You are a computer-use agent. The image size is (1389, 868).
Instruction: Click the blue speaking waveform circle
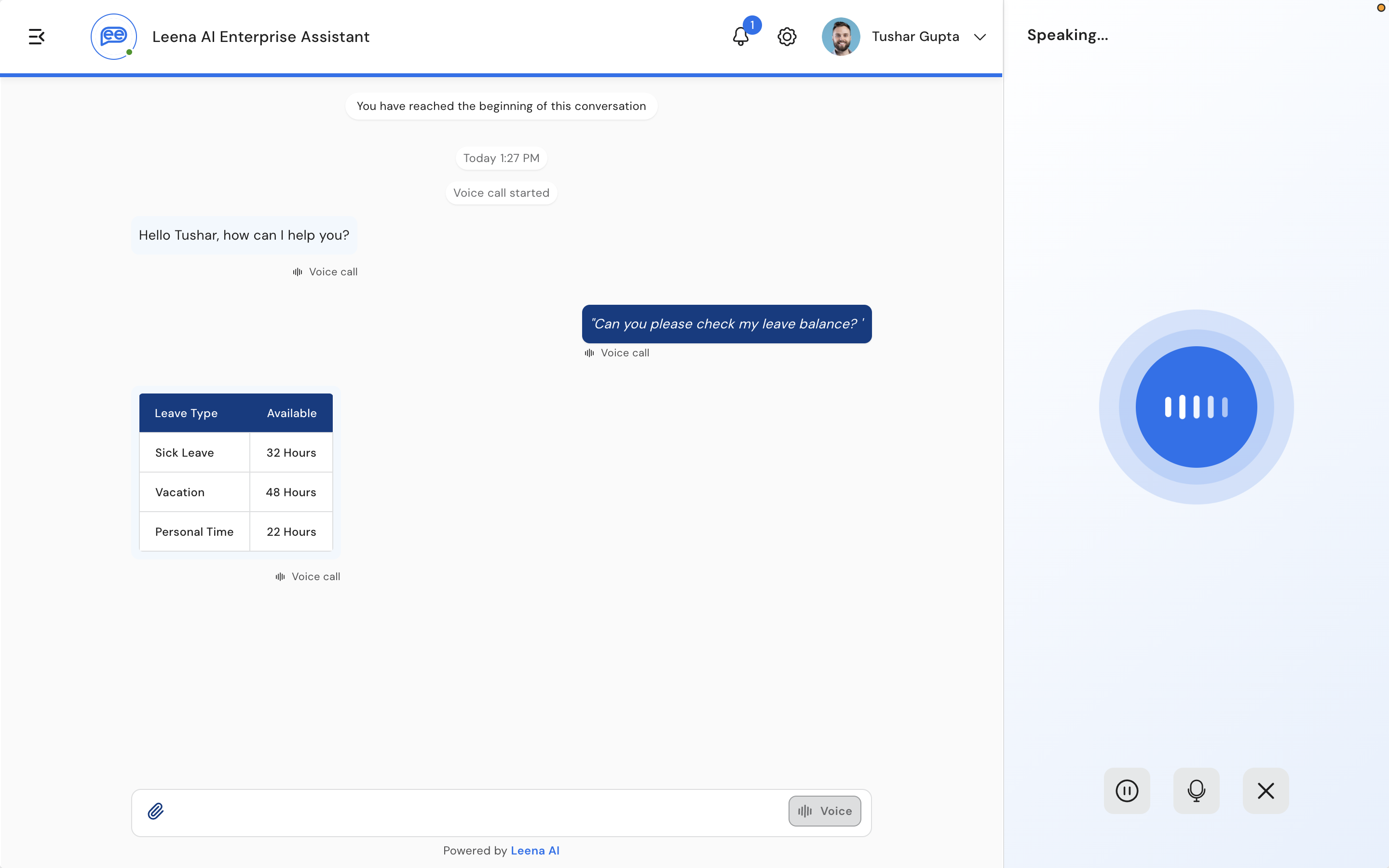[1196, 407]
